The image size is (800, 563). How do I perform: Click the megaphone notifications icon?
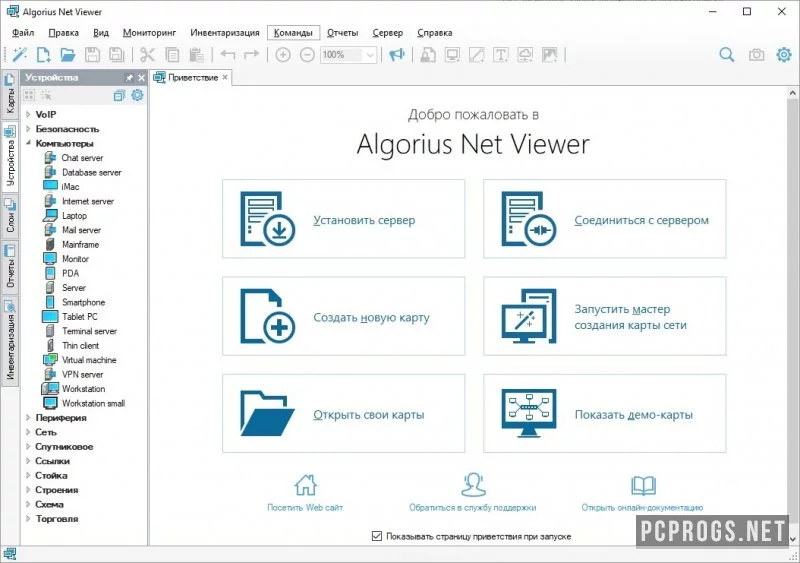click(396, 55)
